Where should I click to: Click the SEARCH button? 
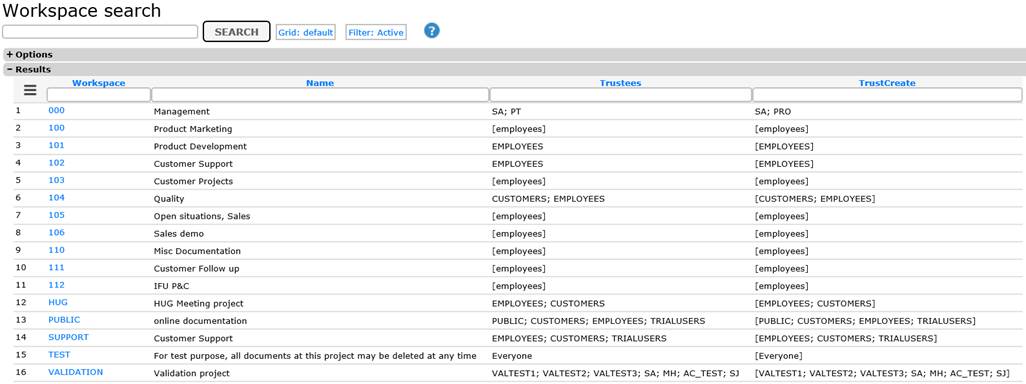tap(236, 31)
